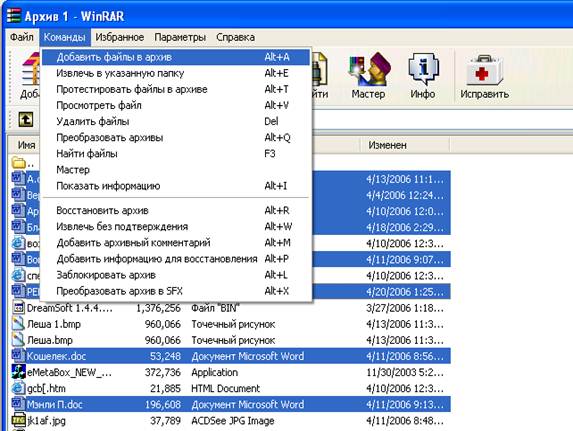Click file name gcb[.htm
This screenshot has width=573, height=431.
[46, 389]
